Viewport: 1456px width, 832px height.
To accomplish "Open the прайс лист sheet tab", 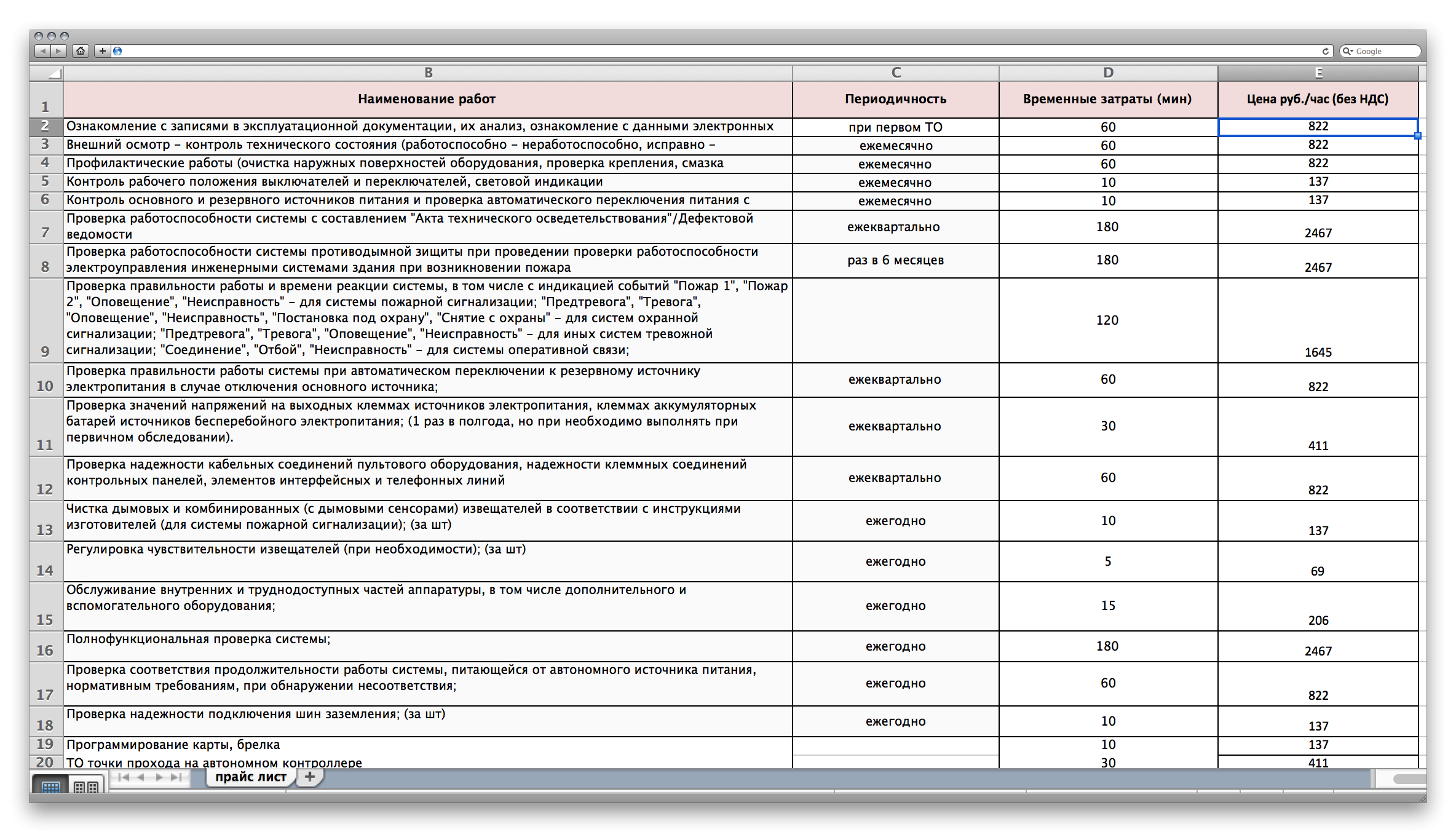I will [x=251, y=777].
